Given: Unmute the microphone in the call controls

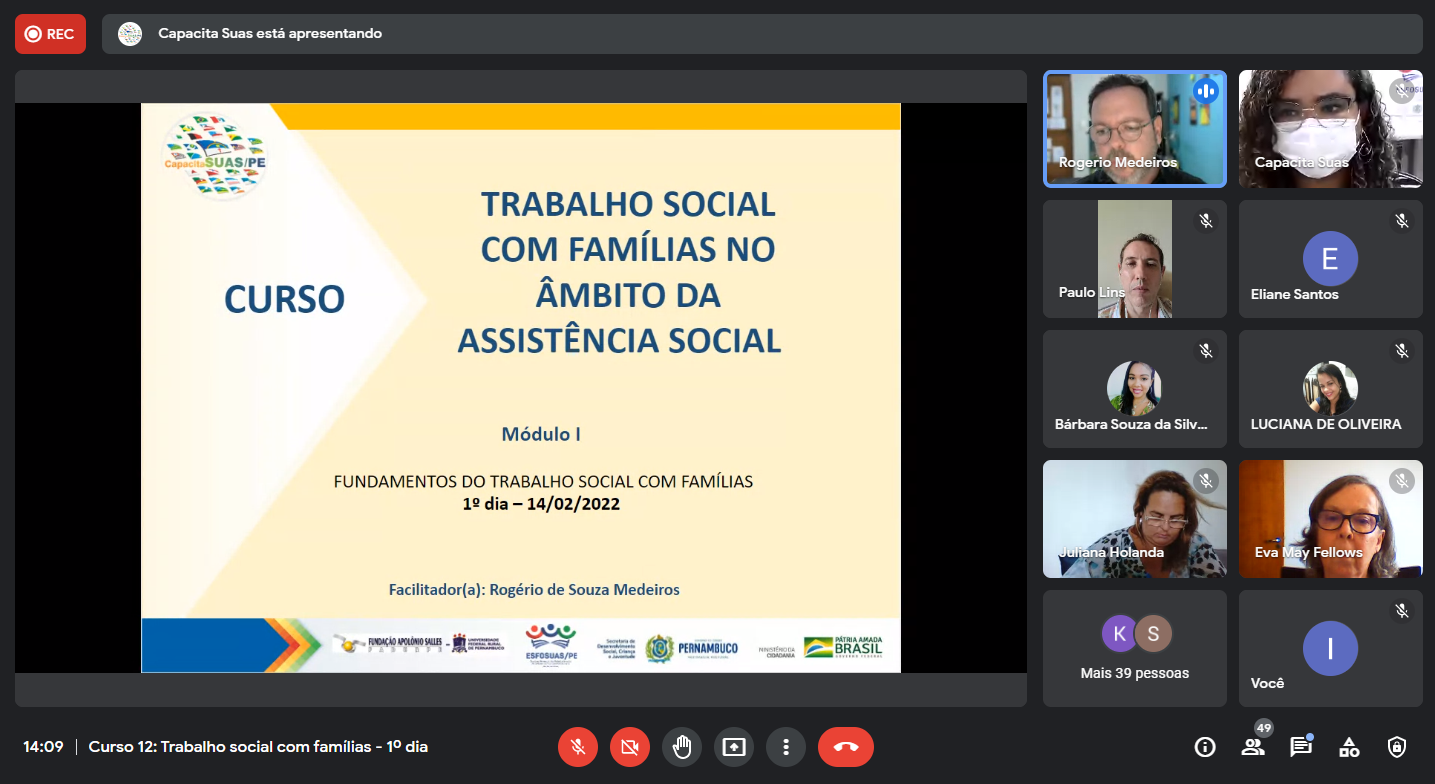Looking at the screenshot, I should [x=578, y=747].
